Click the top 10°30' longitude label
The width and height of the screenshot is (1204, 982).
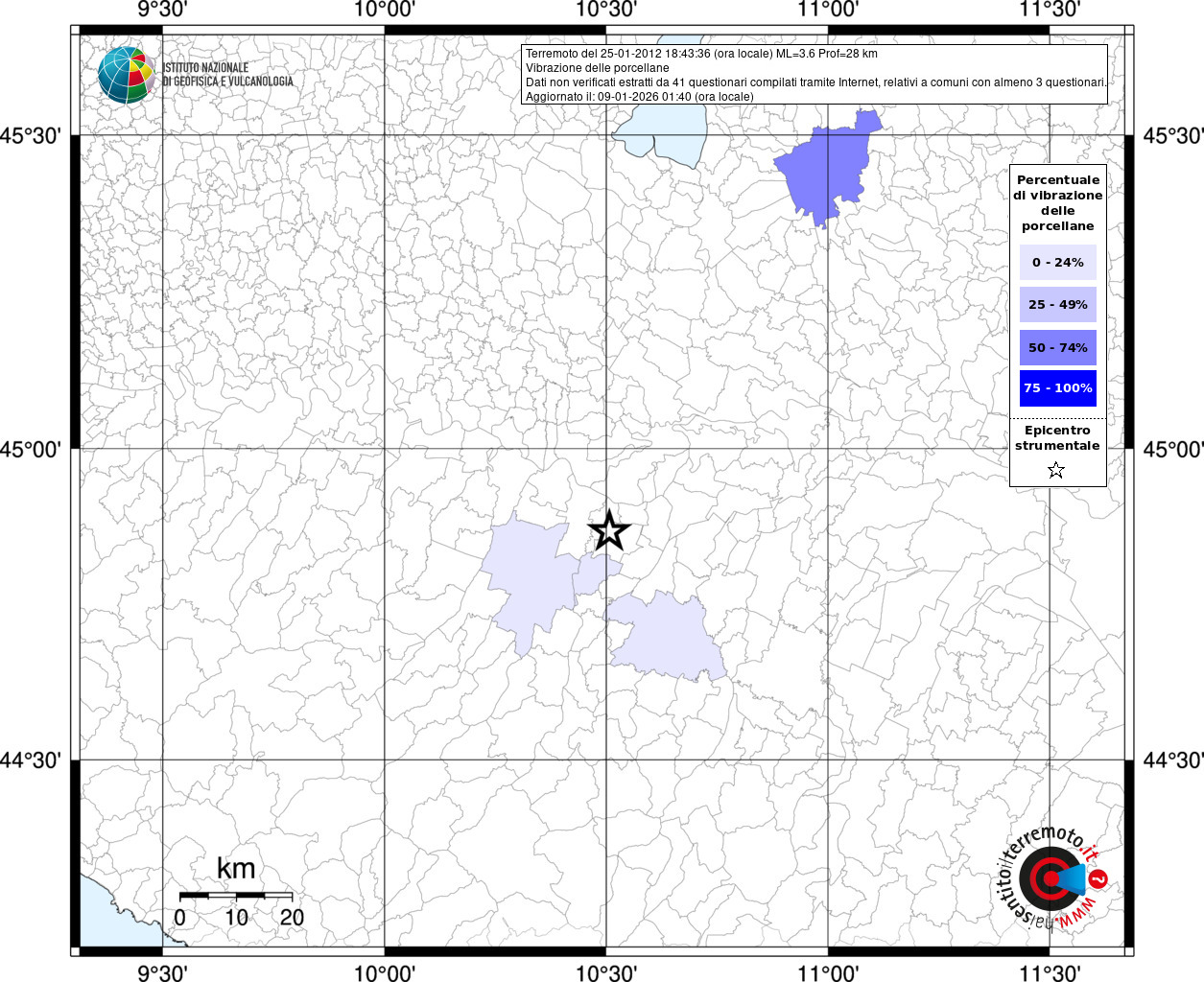point(606,10)
